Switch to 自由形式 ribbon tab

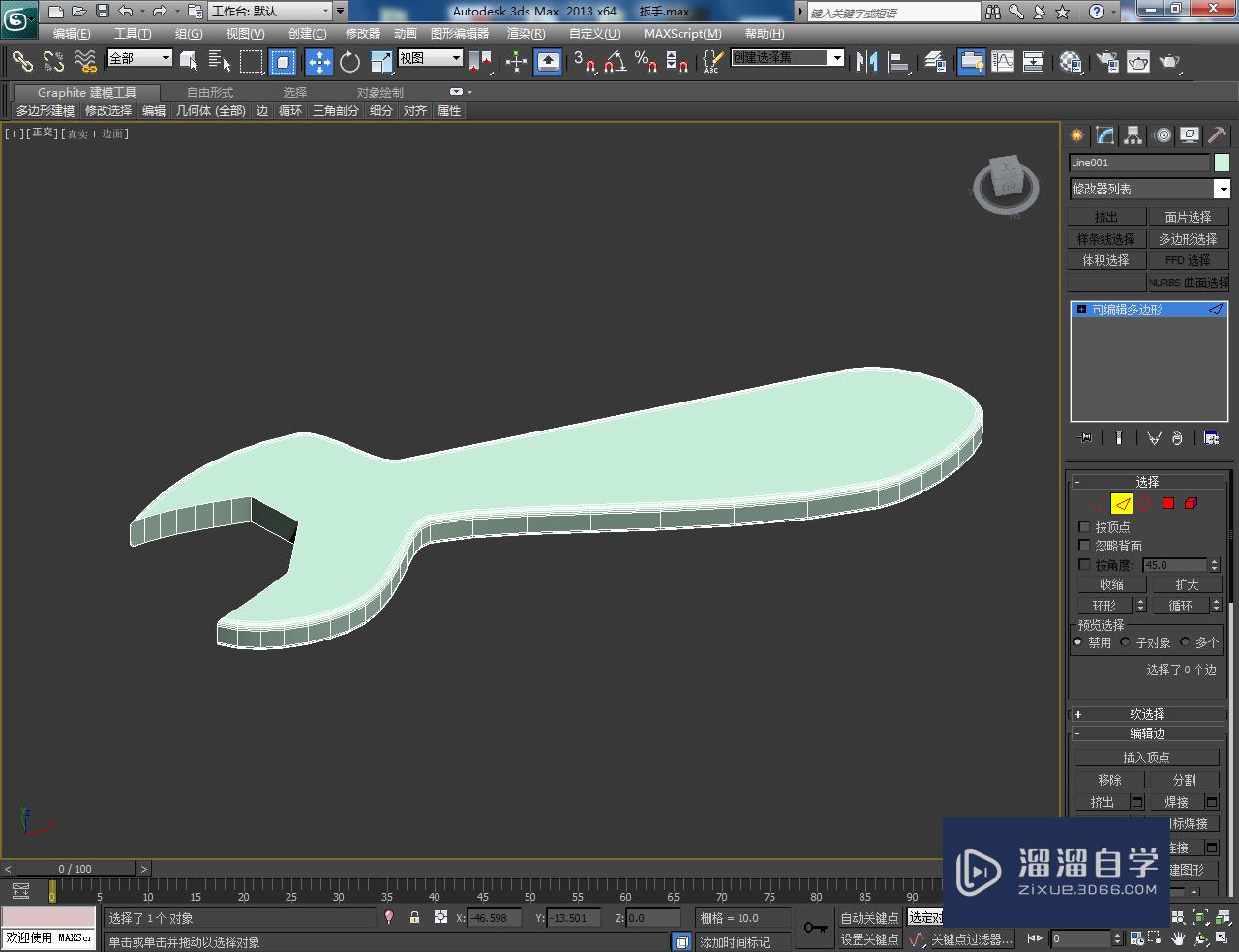(210, 93)
